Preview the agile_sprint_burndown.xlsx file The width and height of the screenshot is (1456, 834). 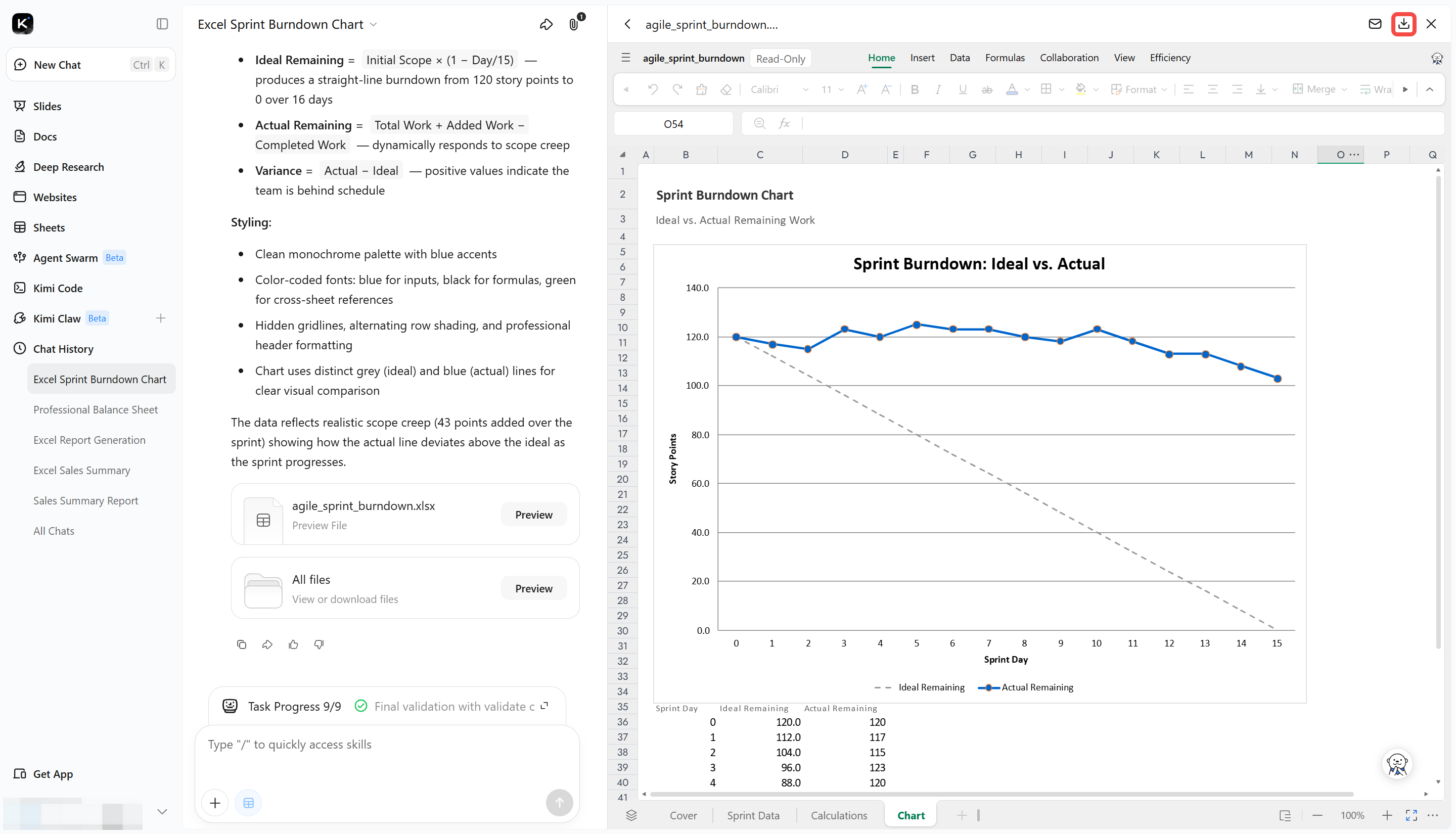(533, 515)
